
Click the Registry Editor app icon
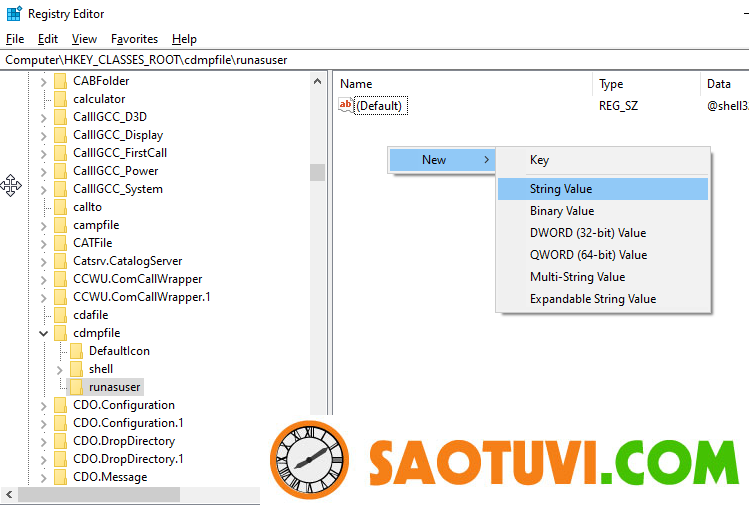[x=14, y=13]
